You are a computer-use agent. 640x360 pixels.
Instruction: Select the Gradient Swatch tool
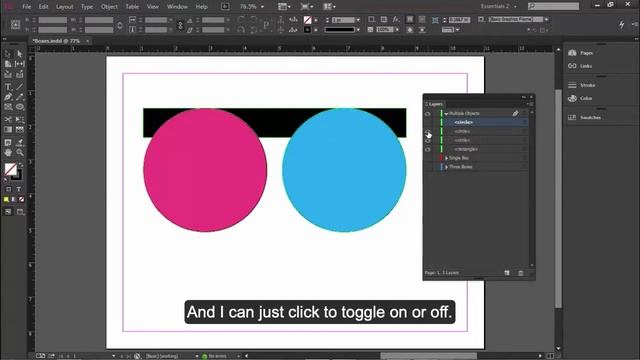[8, 129]
